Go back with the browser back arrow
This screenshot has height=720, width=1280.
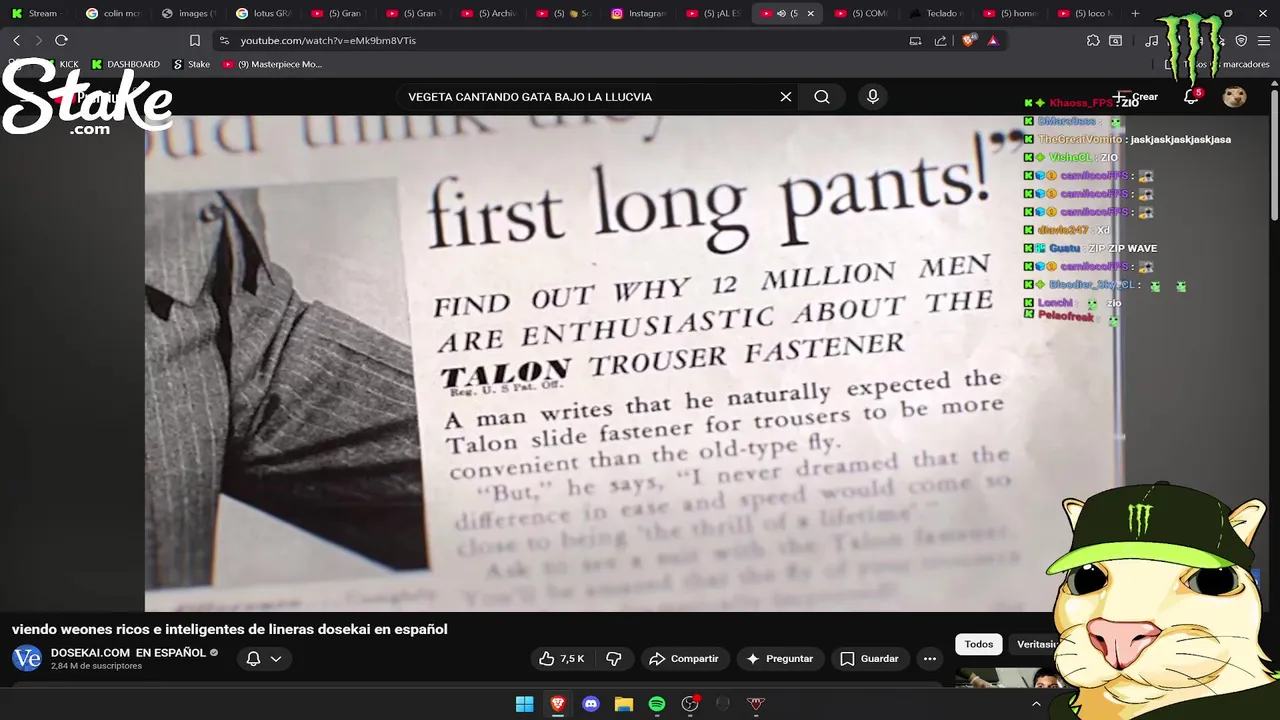[x=16, y=40]
